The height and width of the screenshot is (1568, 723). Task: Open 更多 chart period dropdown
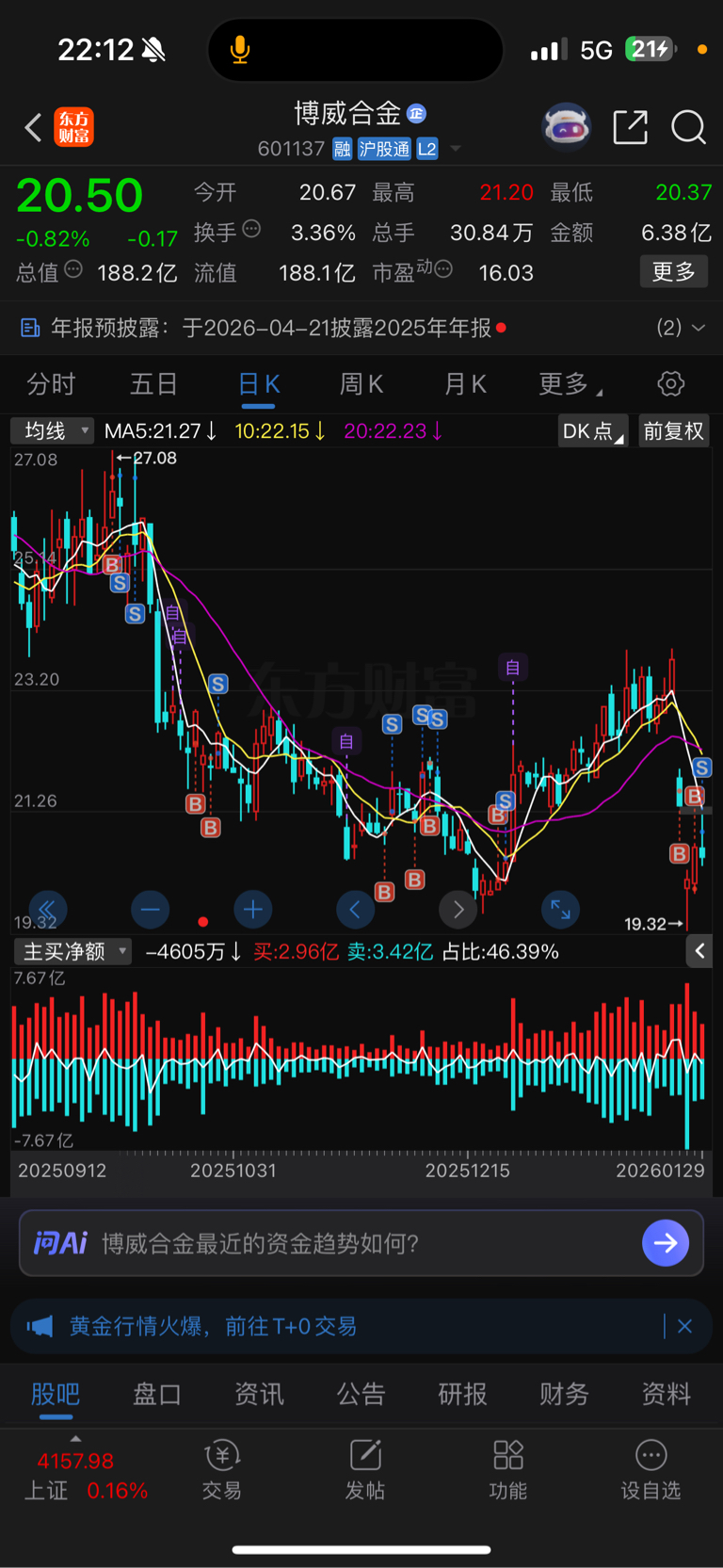point(570,384)
